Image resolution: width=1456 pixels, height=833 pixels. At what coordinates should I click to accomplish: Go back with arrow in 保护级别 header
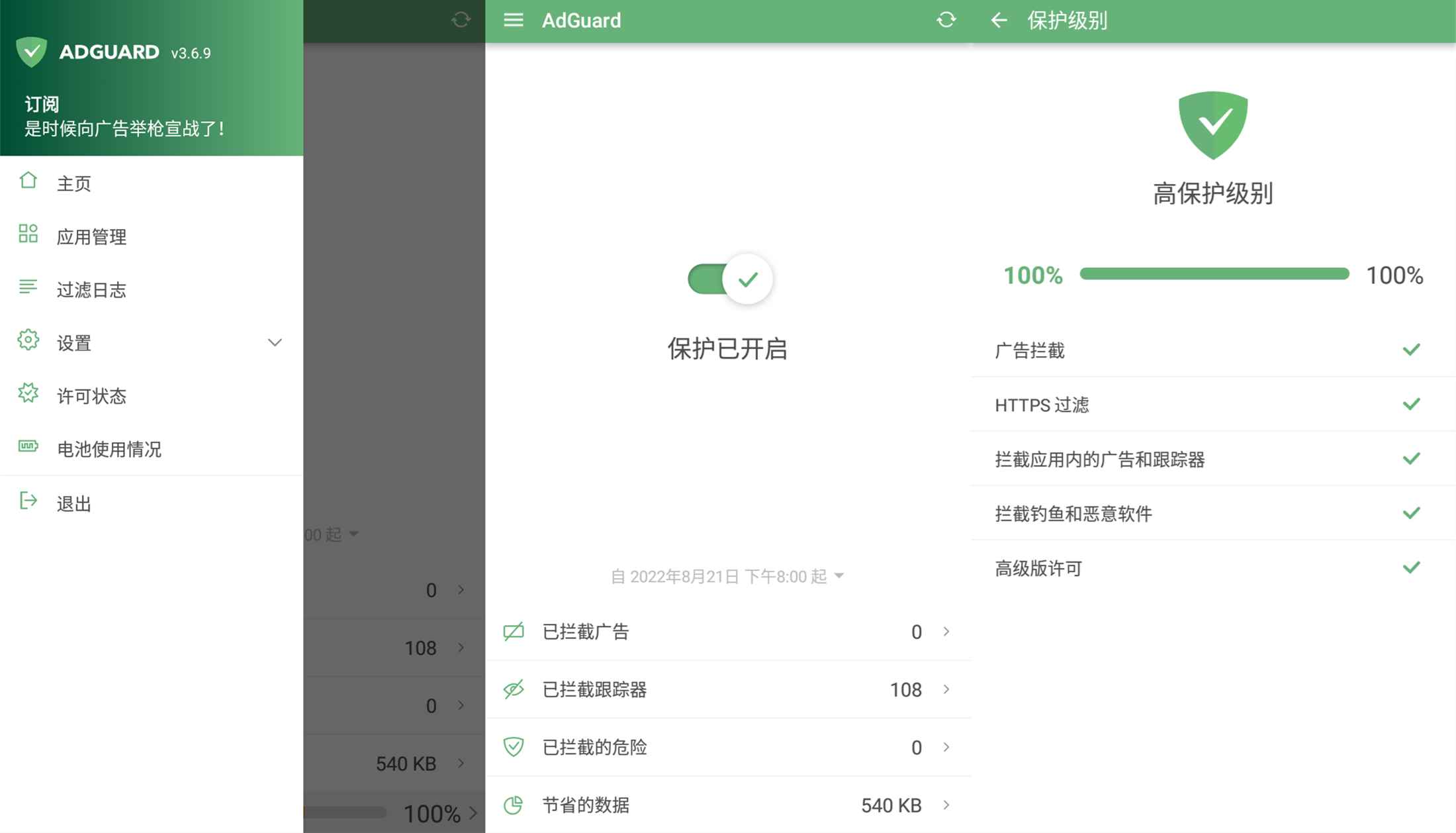pyautogui.click(x=999, y=21)
